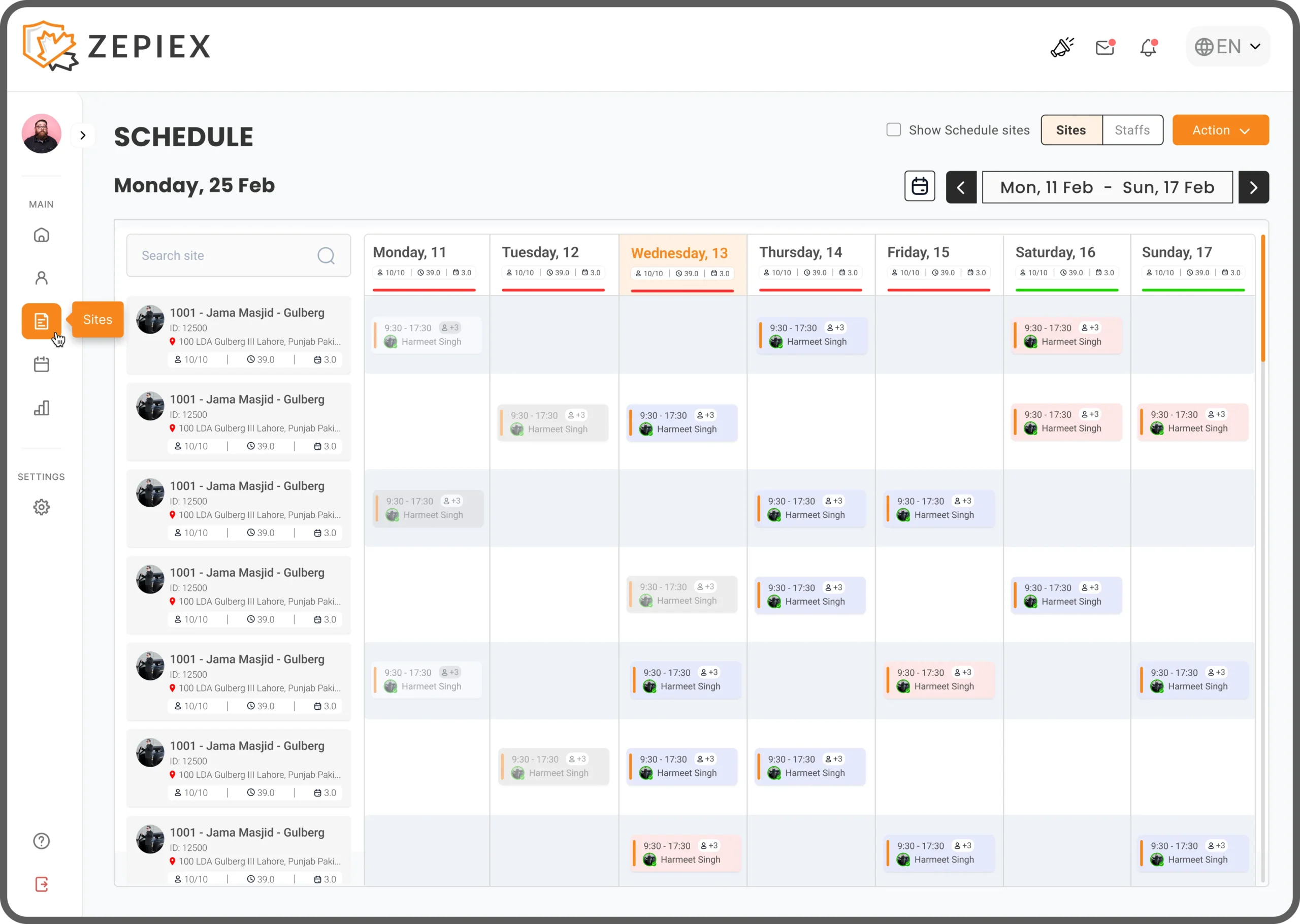Select the Sites tab

pyautogui.click(x=1071, y=130)
